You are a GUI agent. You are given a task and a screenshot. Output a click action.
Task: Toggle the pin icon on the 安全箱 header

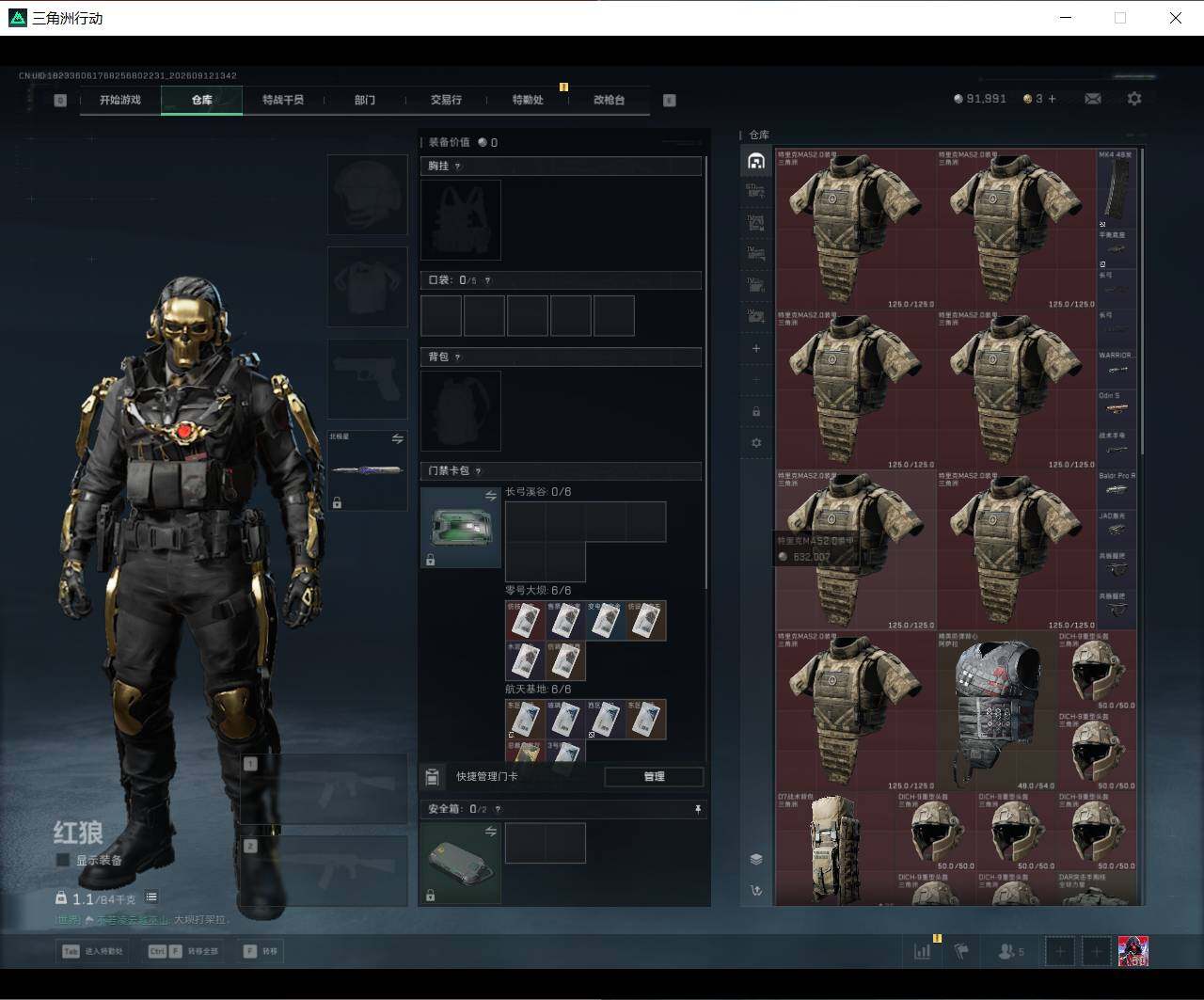click(x=697, y=809)
